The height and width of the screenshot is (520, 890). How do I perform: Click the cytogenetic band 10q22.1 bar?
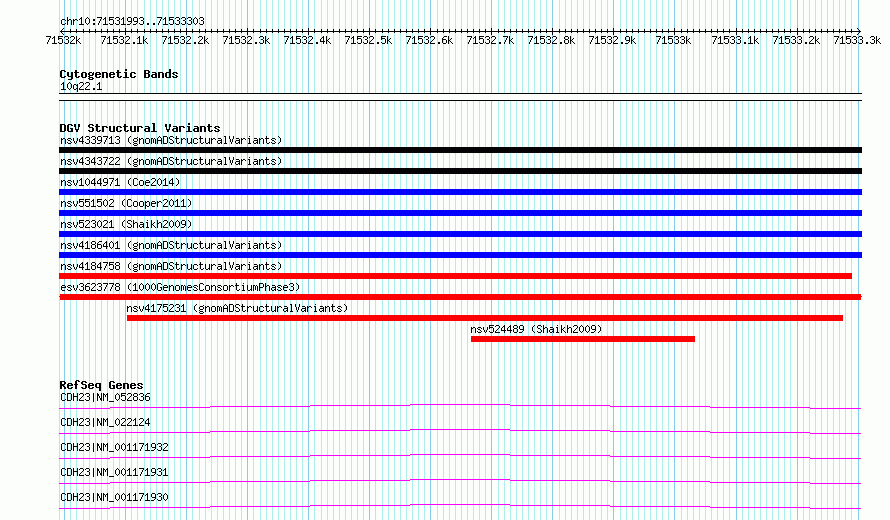click(460, 97)
